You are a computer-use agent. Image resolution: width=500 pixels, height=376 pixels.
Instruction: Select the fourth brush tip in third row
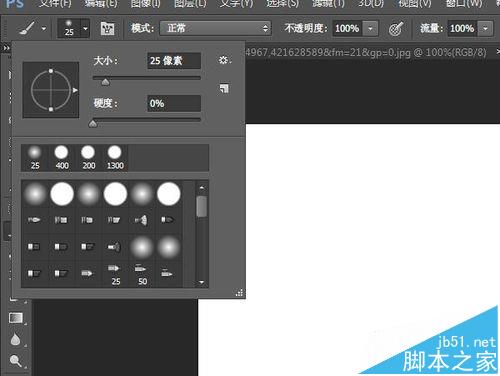click(x=114, y=247)
